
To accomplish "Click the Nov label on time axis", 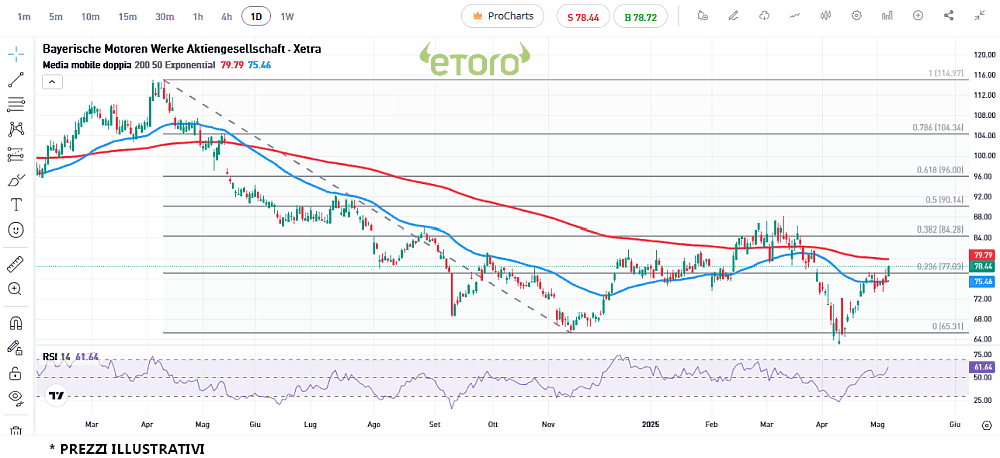I will (x=547, y=423).
